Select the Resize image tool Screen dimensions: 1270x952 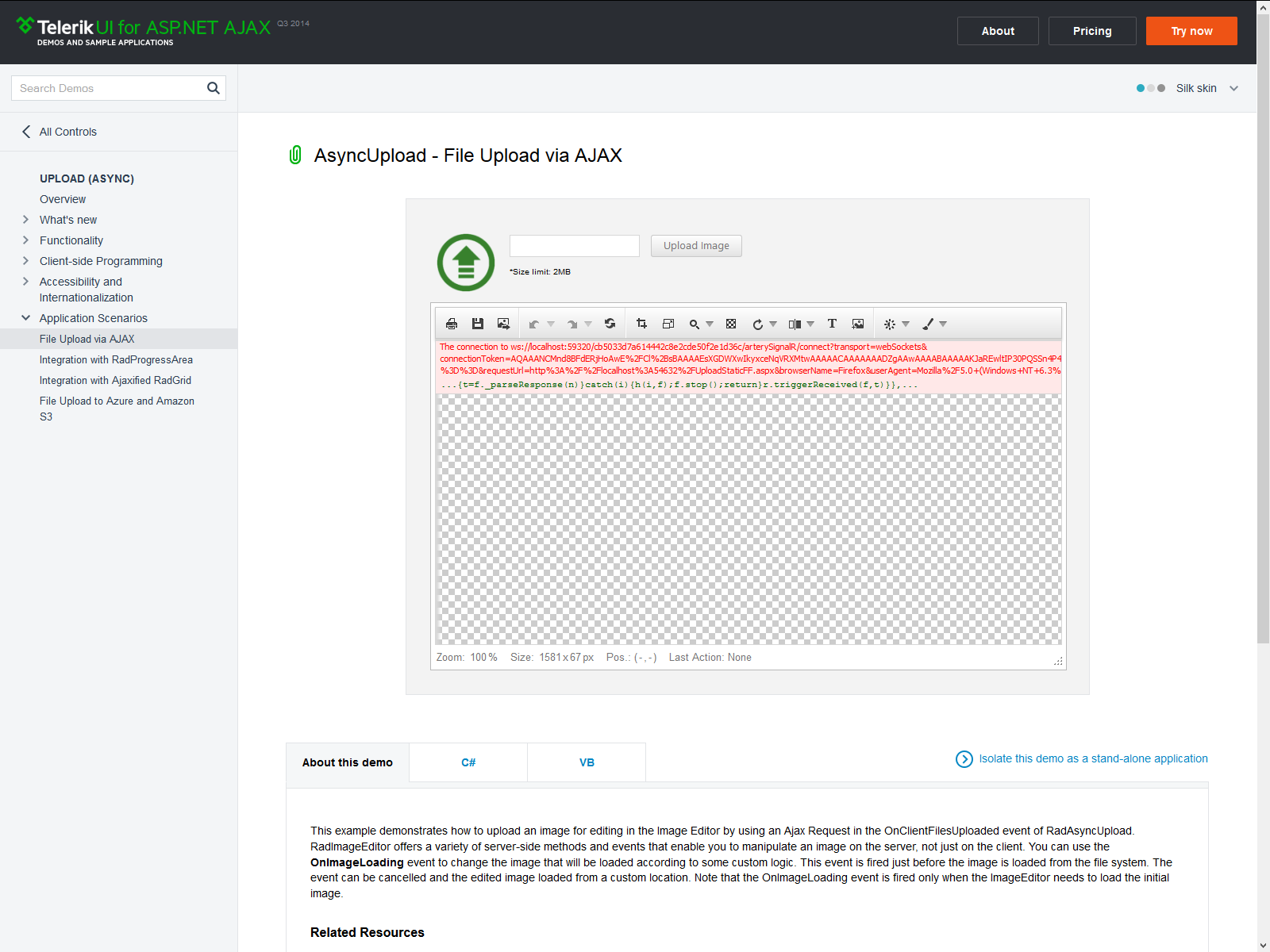pos(668,324)
